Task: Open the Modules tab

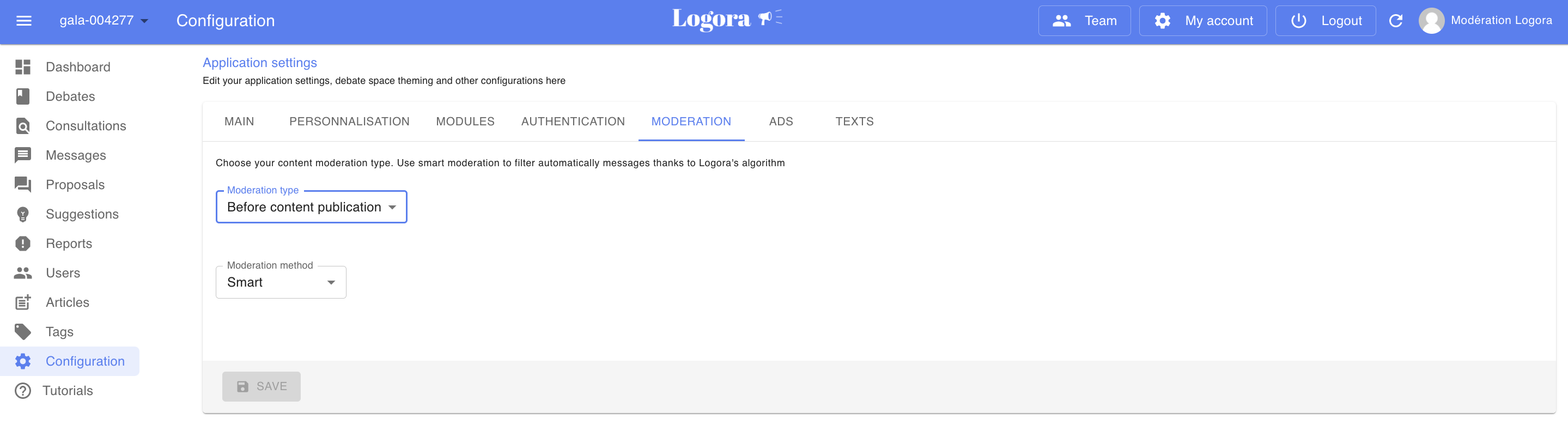Action: [465, 122]
